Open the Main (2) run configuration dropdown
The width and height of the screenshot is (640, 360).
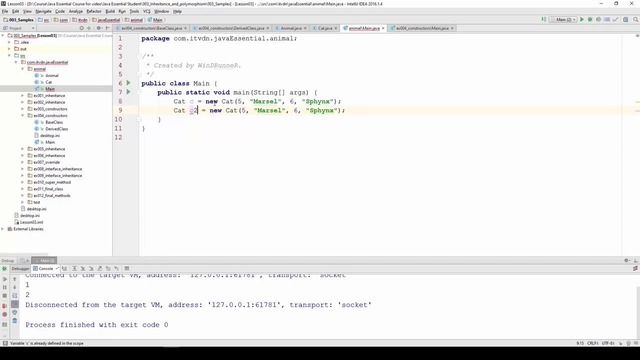click(x=563, y=20)
